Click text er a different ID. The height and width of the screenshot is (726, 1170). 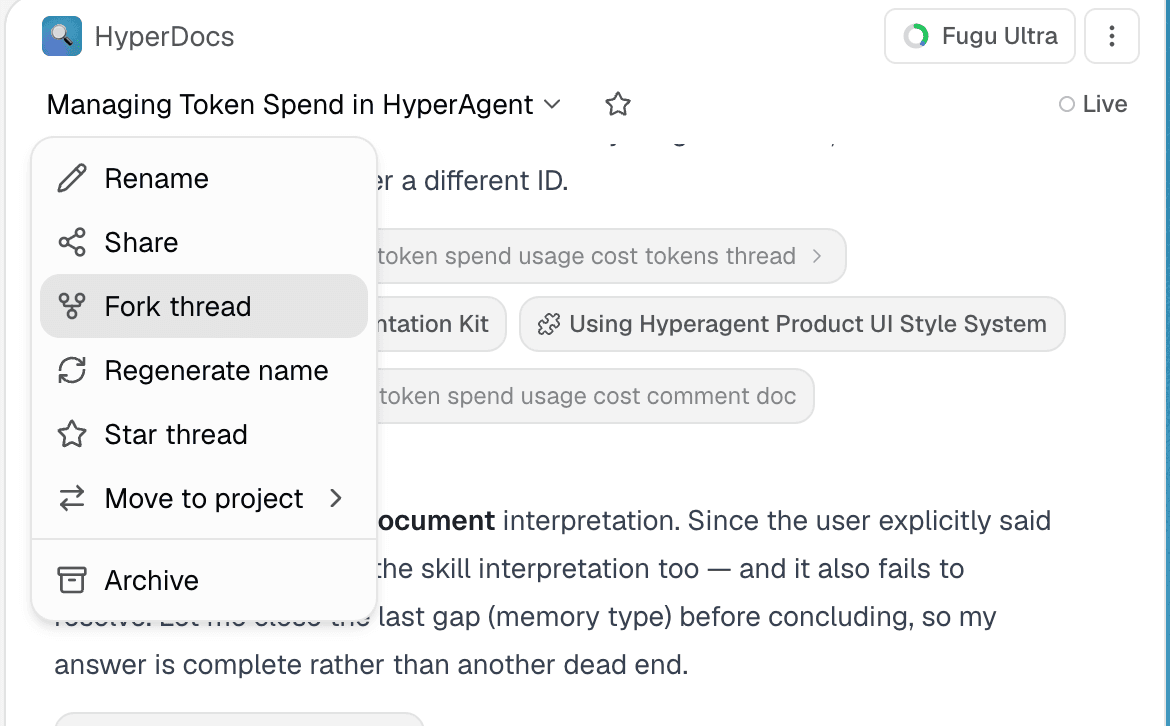point(472,181)
